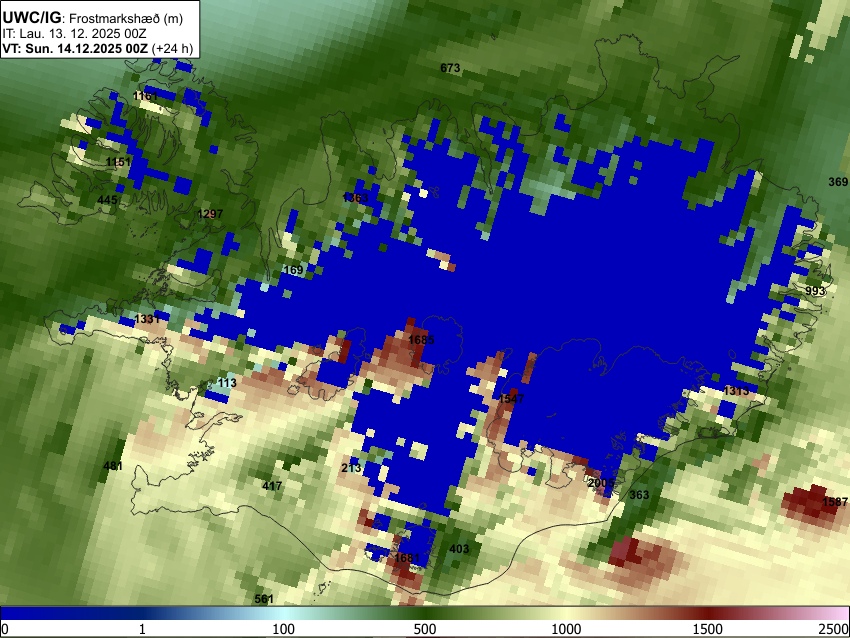Click the map value 1297

click(x=210, y=214)
